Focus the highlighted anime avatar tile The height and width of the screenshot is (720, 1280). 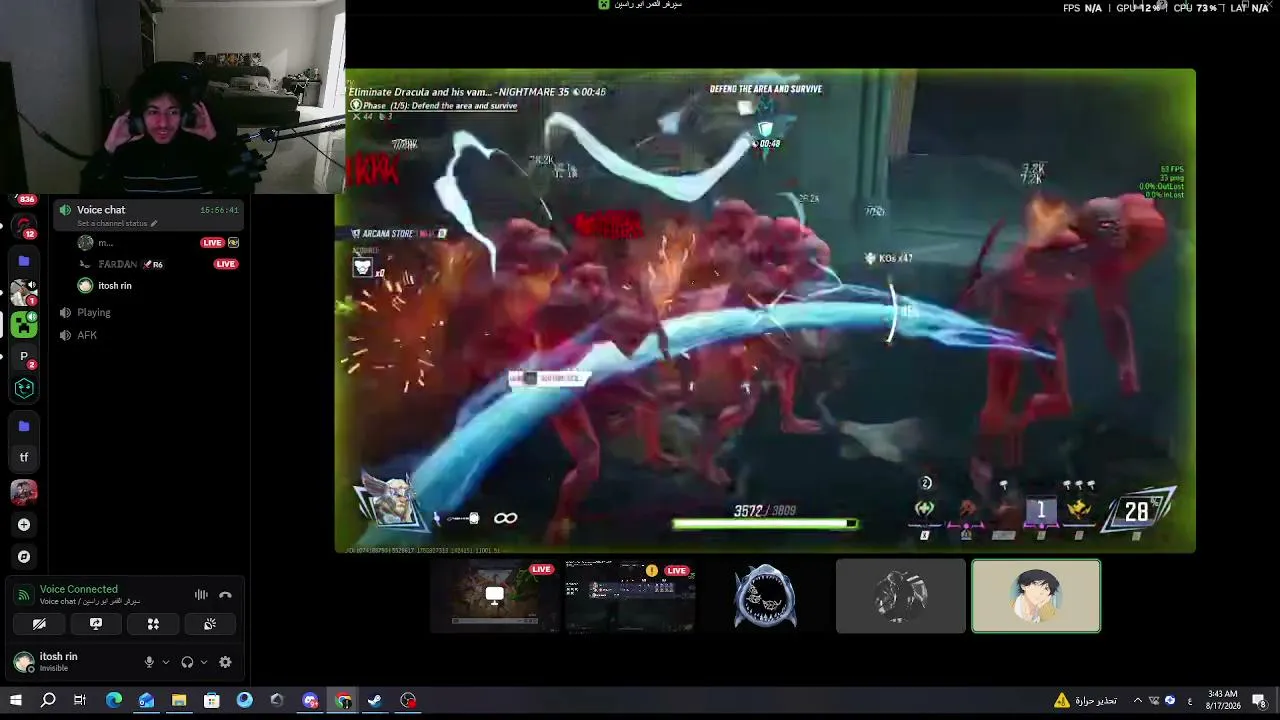click(x=1036, y=596)
